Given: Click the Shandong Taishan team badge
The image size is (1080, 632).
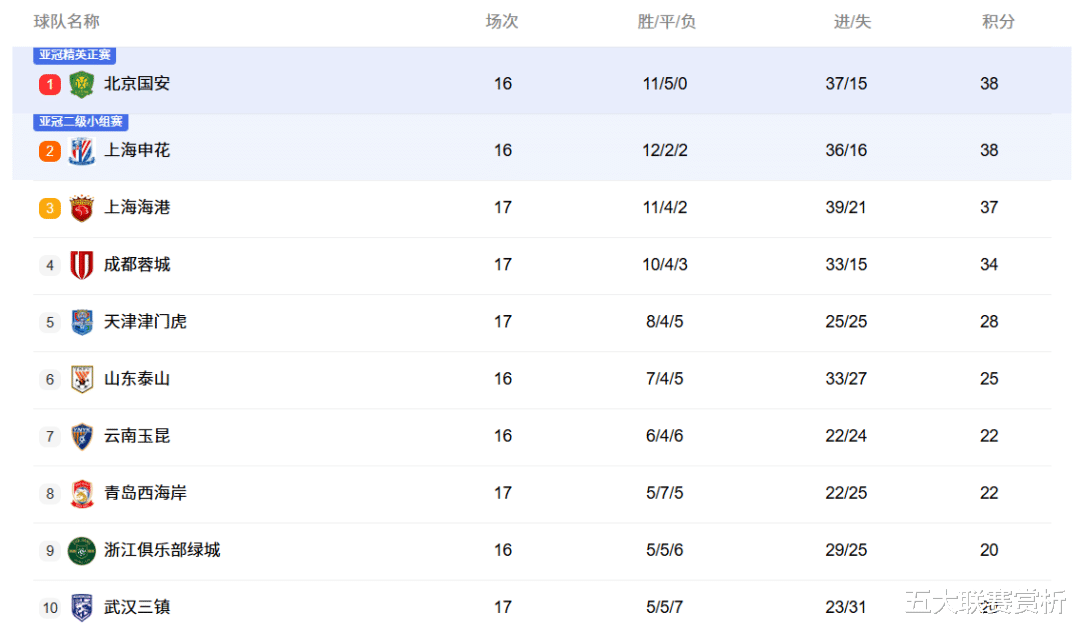Looking at the screenshot, I should tap(81, 379).
